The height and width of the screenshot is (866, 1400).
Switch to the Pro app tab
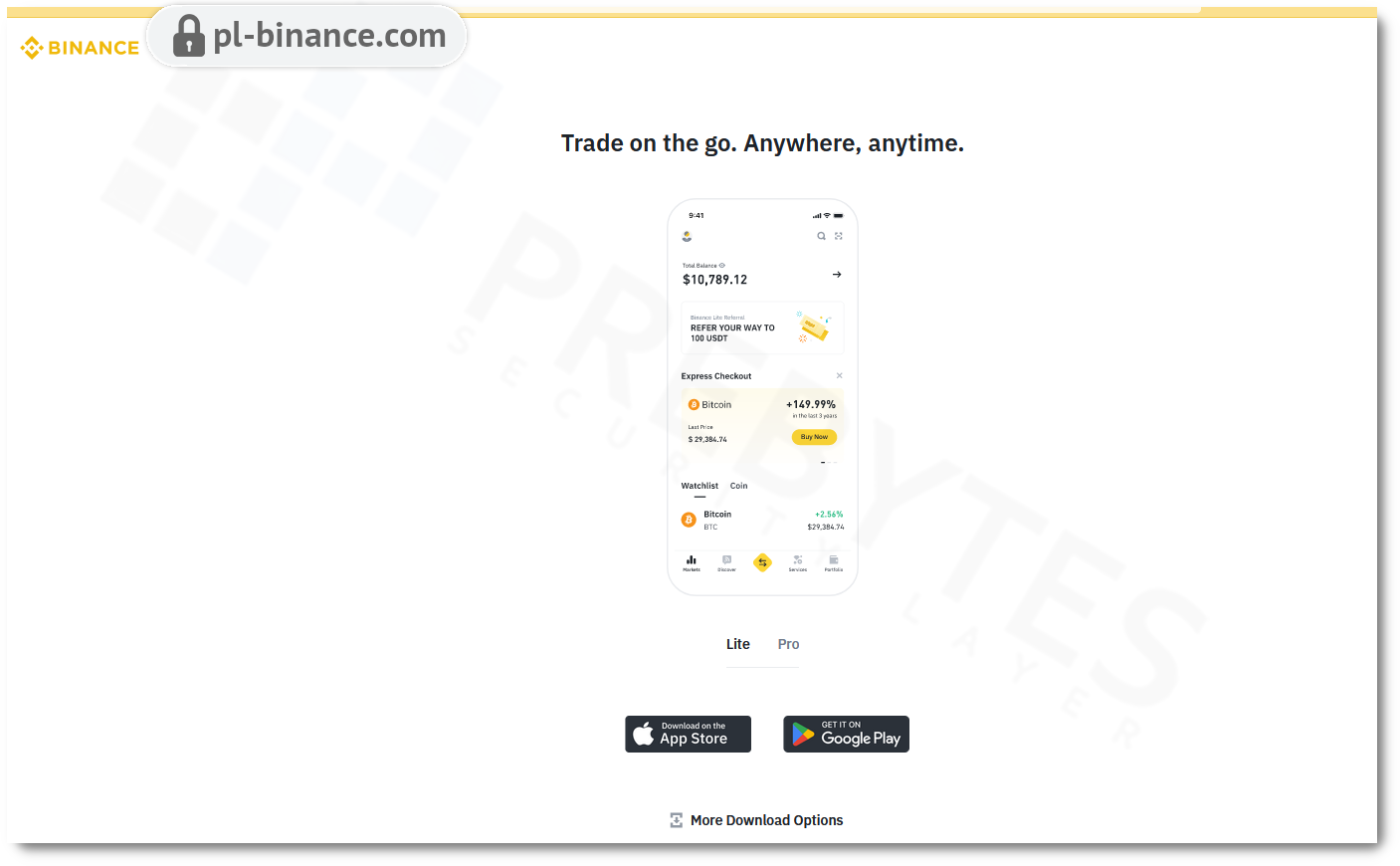pos(788,644)
